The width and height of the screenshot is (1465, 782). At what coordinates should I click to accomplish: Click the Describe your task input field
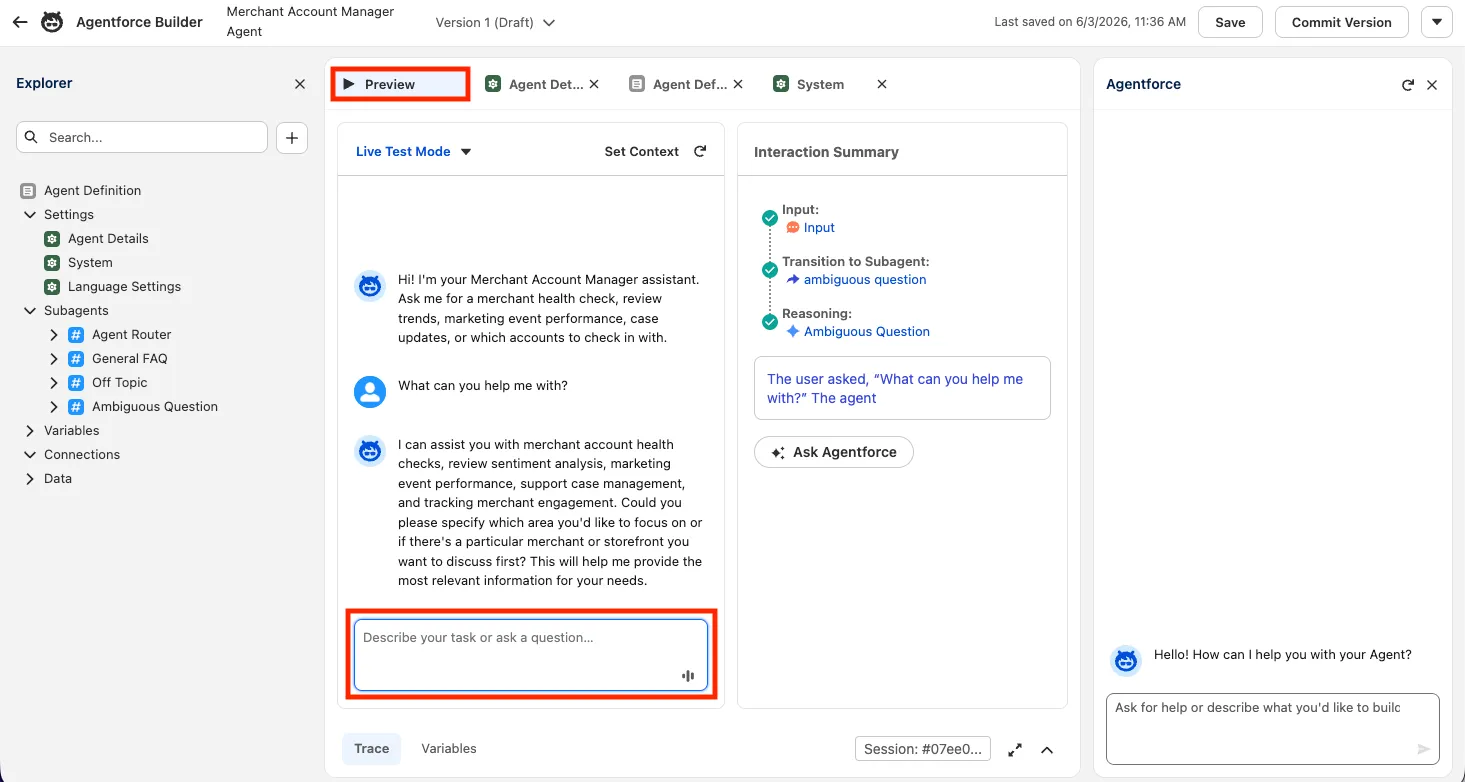pyautogui.click(x=531, y=655)
